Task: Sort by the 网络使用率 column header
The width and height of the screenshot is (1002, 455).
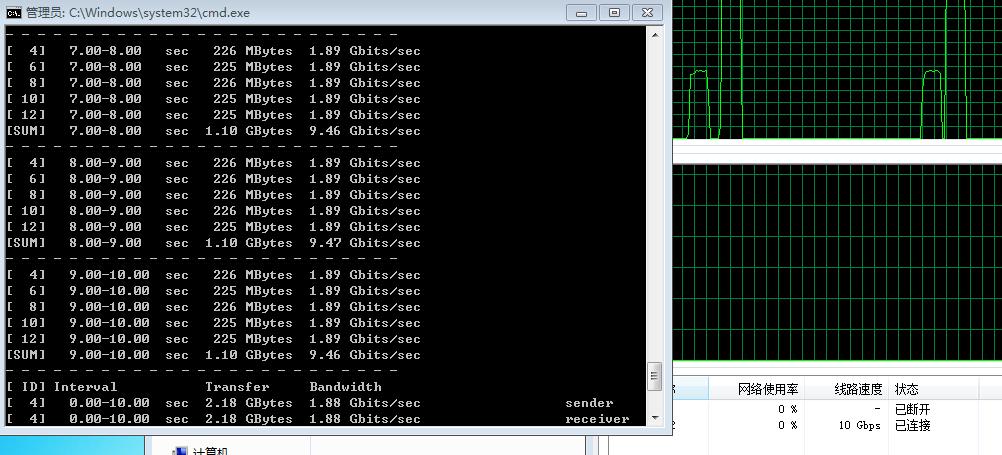Action: [x=768, y=389]
